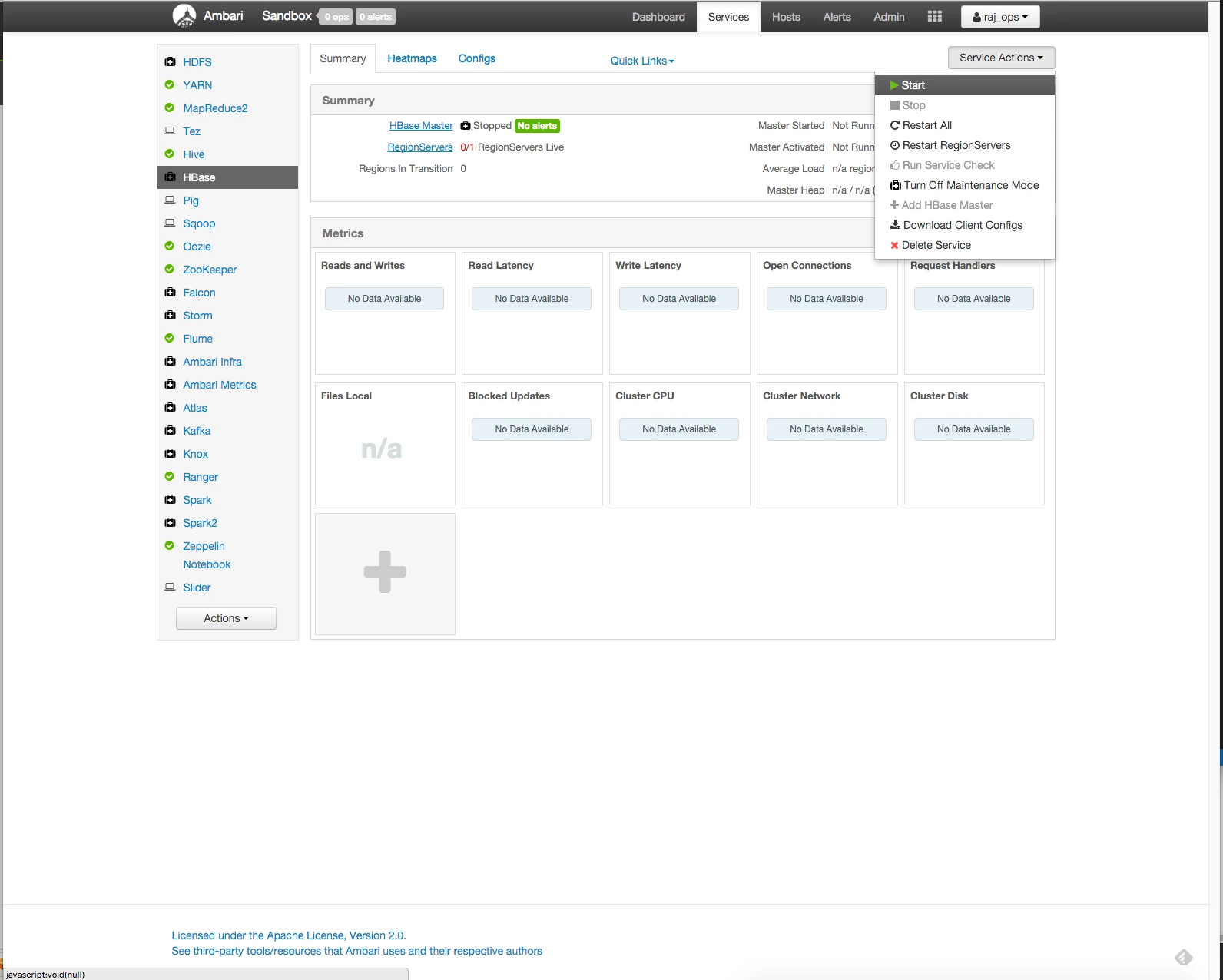Open the Service Actions dropdown
The width and height of the screenshot is (1223, 980).
pyautogui.click(x=1001, y=58)
